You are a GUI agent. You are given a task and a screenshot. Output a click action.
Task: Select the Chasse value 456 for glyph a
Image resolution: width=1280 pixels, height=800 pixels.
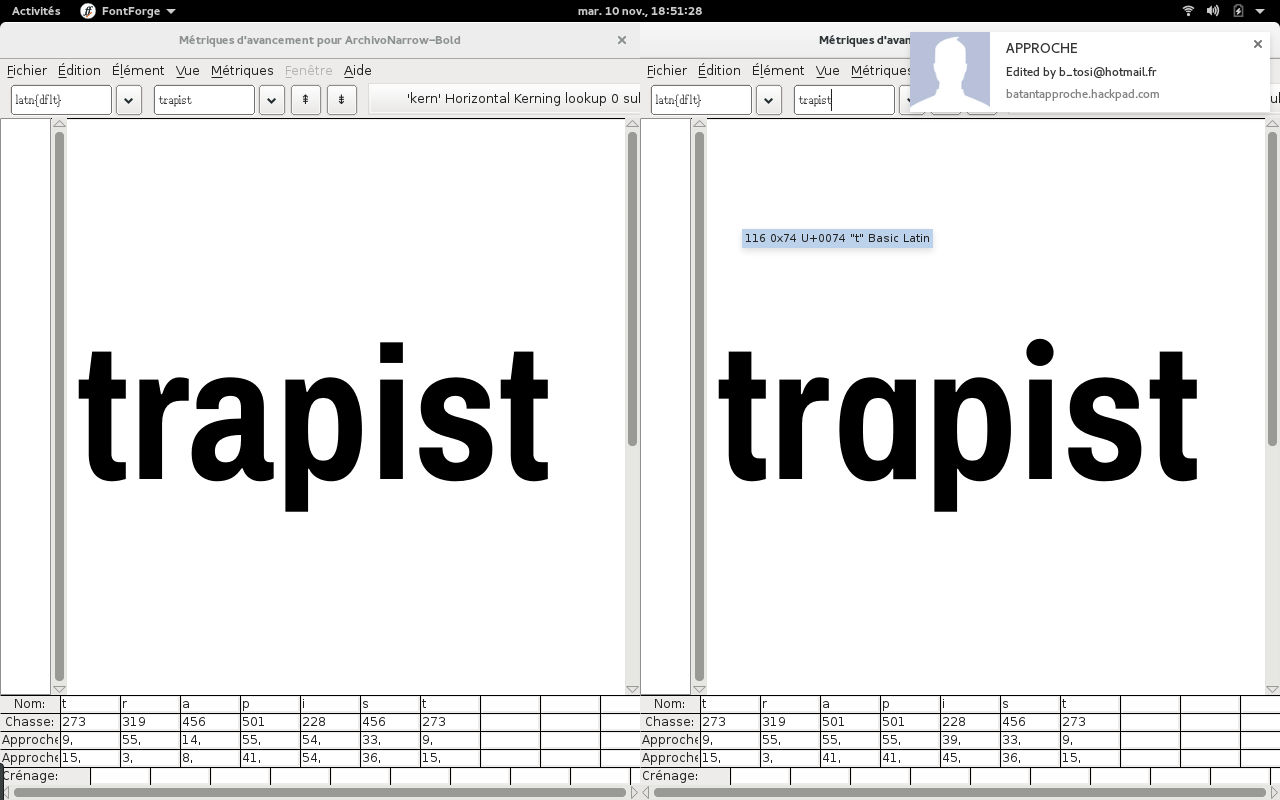[x=209, y=721]
